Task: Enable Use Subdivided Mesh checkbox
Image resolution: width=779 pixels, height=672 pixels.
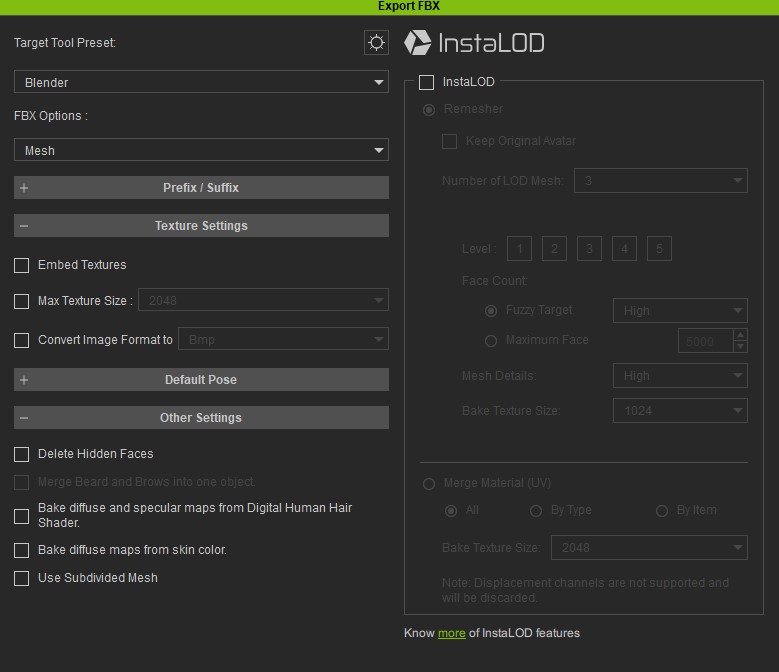Action: [22, 578]
